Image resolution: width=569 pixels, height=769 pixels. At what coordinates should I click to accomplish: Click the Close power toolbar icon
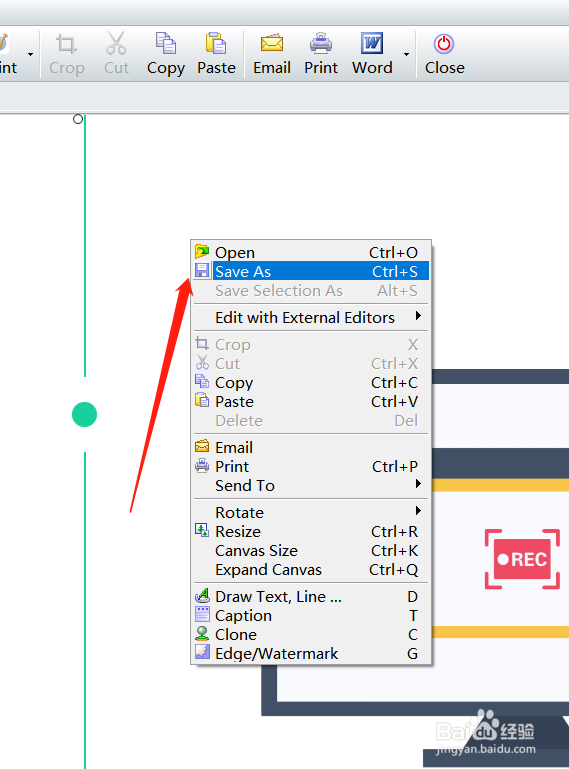(444, 44)
